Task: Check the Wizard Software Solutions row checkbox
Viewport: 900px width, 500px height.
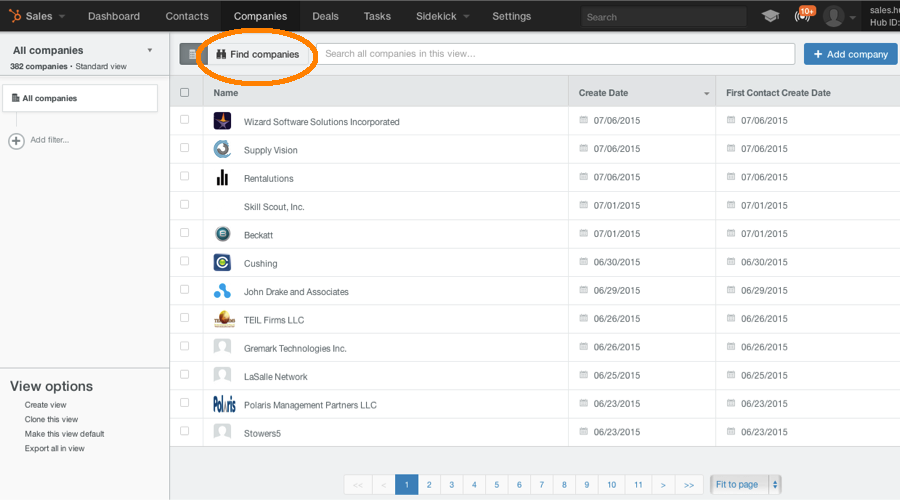Action: tap(184, 119)
